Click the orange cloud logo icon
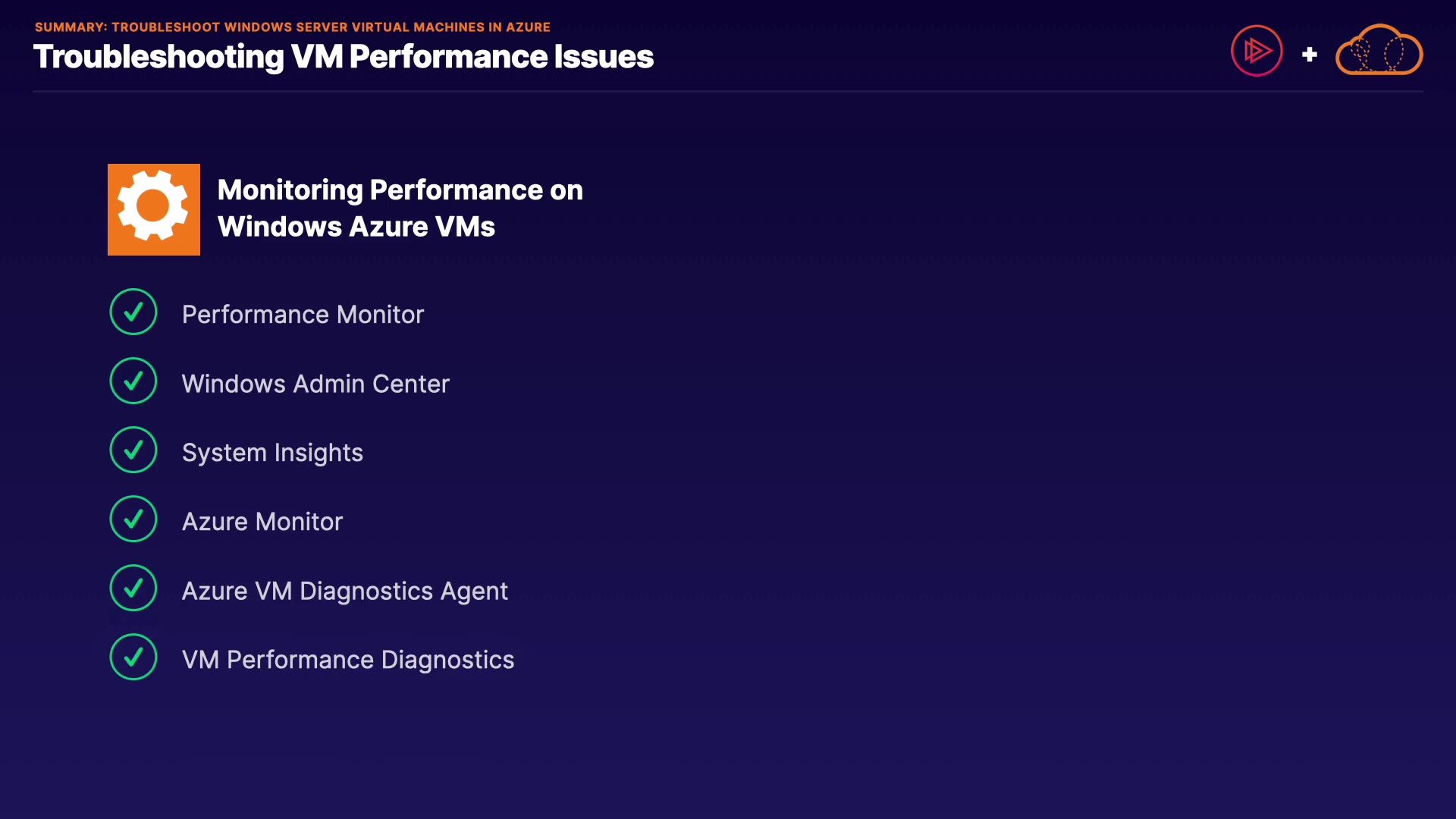 coord(1379,51)
